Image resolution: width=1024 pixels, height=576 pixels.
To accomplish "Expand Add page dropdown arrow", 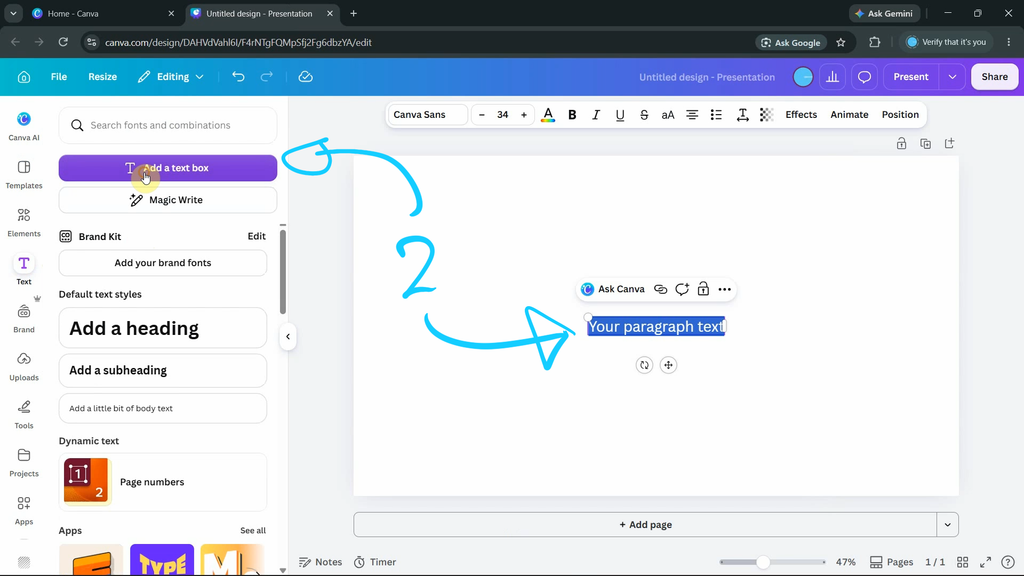I will click(948, 524).
